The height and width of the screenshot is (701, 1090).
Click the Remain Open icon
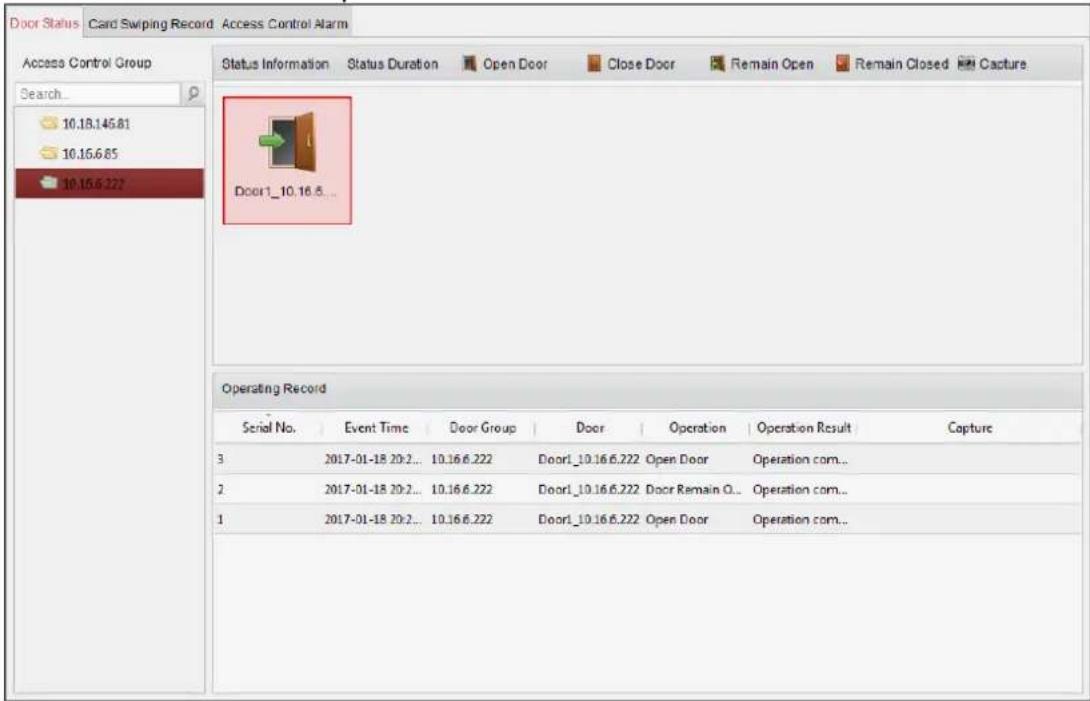(717, 64)
